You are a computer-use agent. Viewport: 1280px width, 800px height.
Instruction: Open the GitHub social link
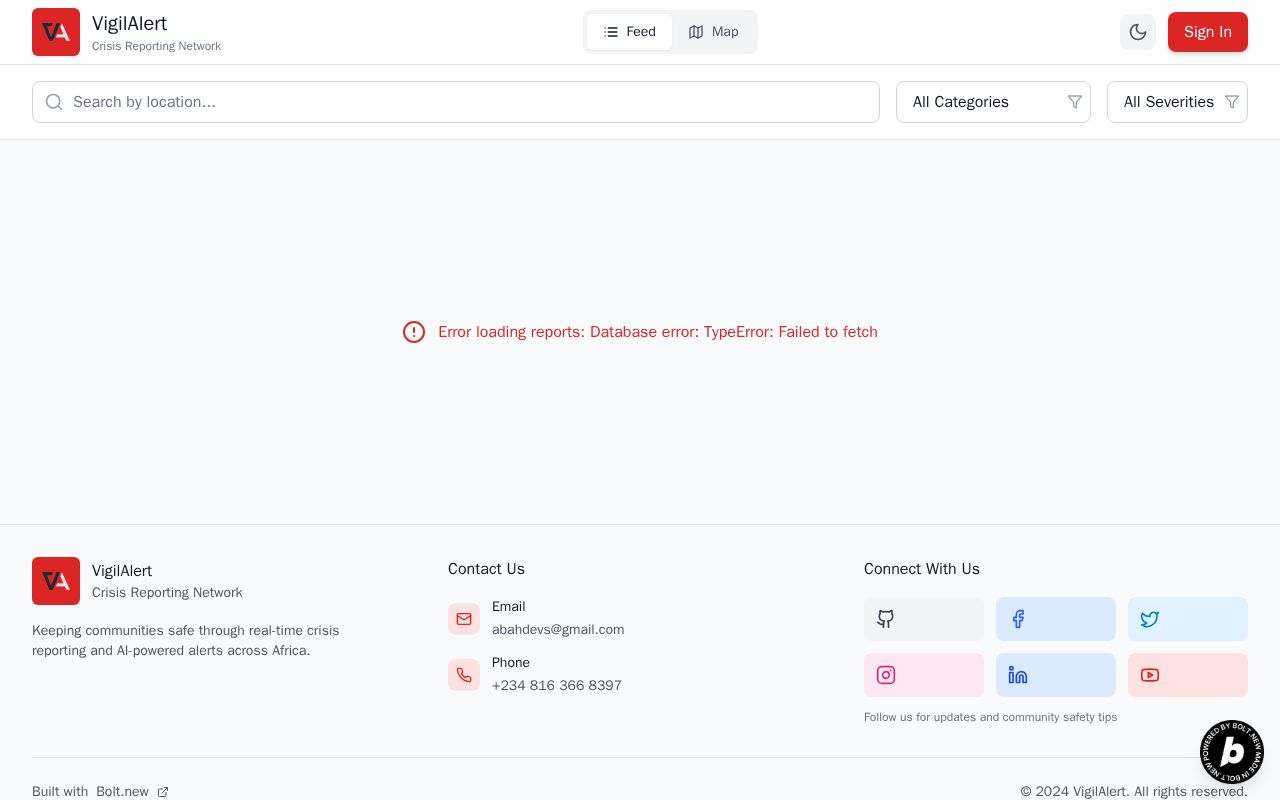tap(924, 619)
